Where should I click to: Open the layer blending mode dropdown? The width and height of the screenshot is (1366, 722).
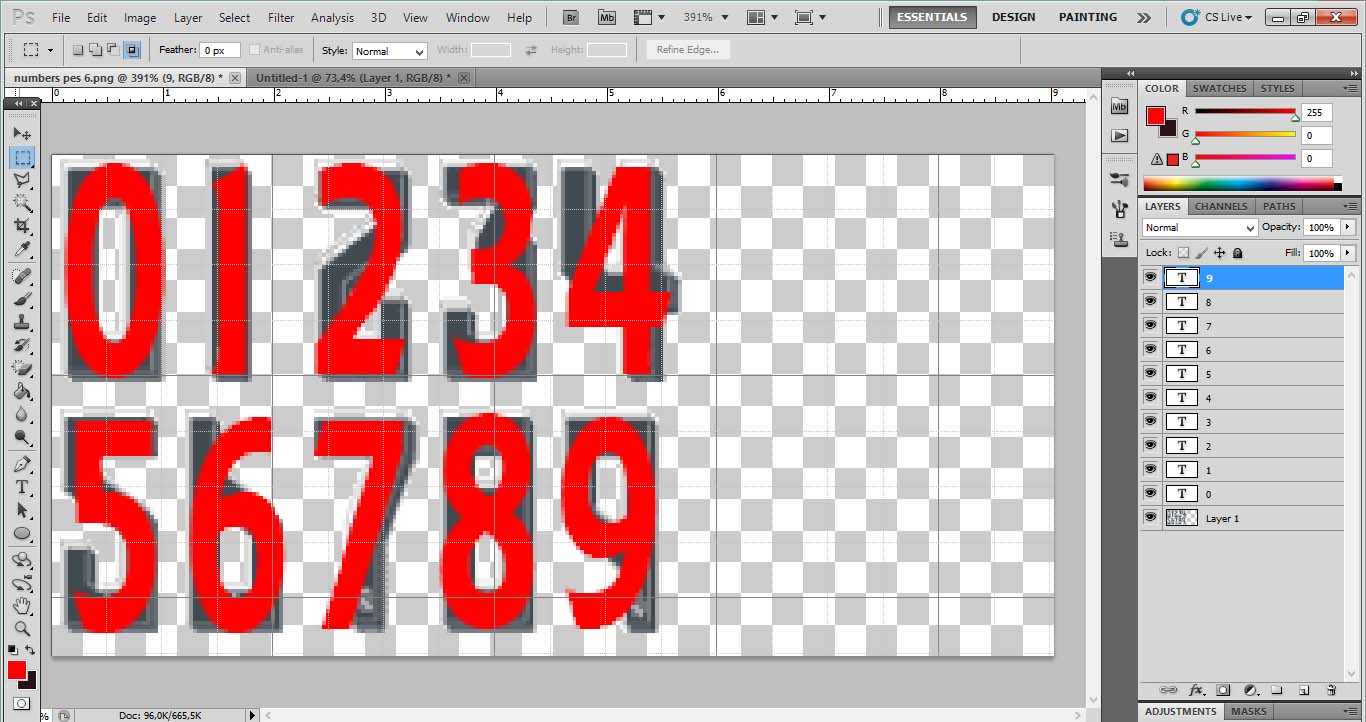pyautogui.click(x=1198, y=227)
